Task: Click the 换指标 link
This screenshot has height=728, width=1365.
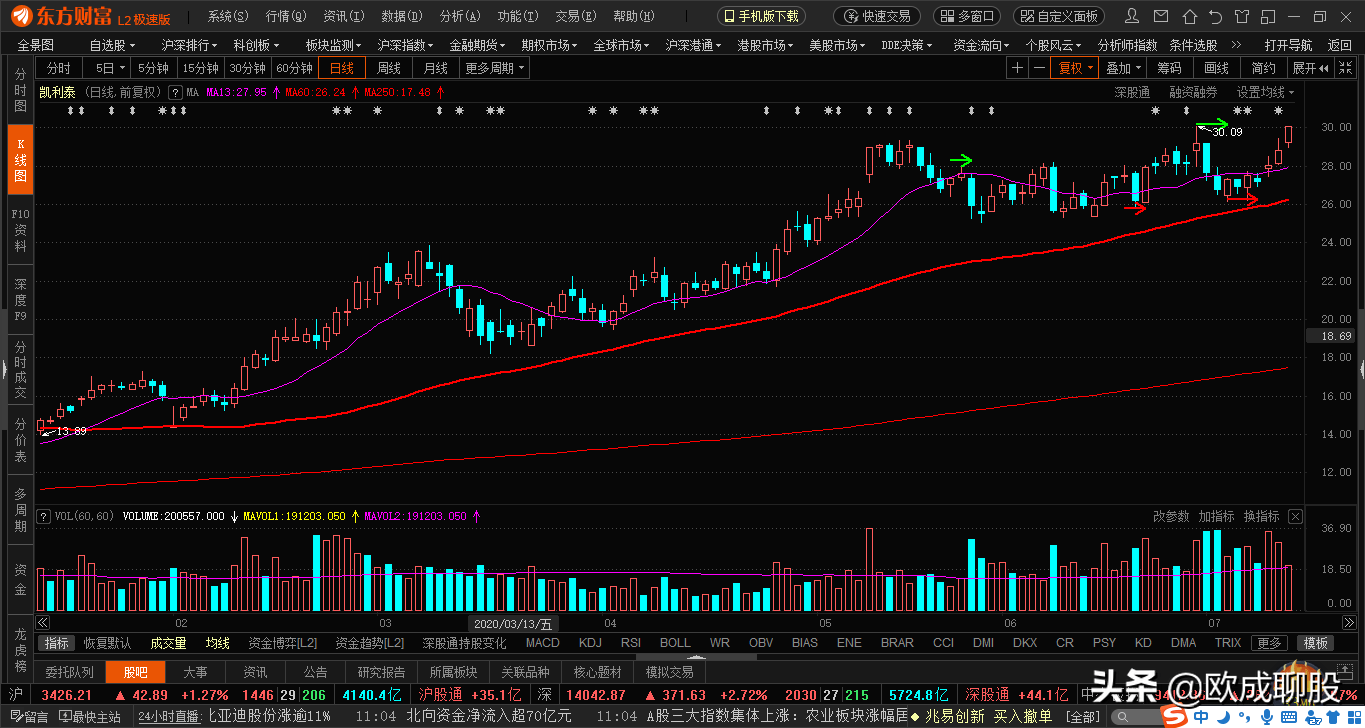Action: pos(1261,517)
